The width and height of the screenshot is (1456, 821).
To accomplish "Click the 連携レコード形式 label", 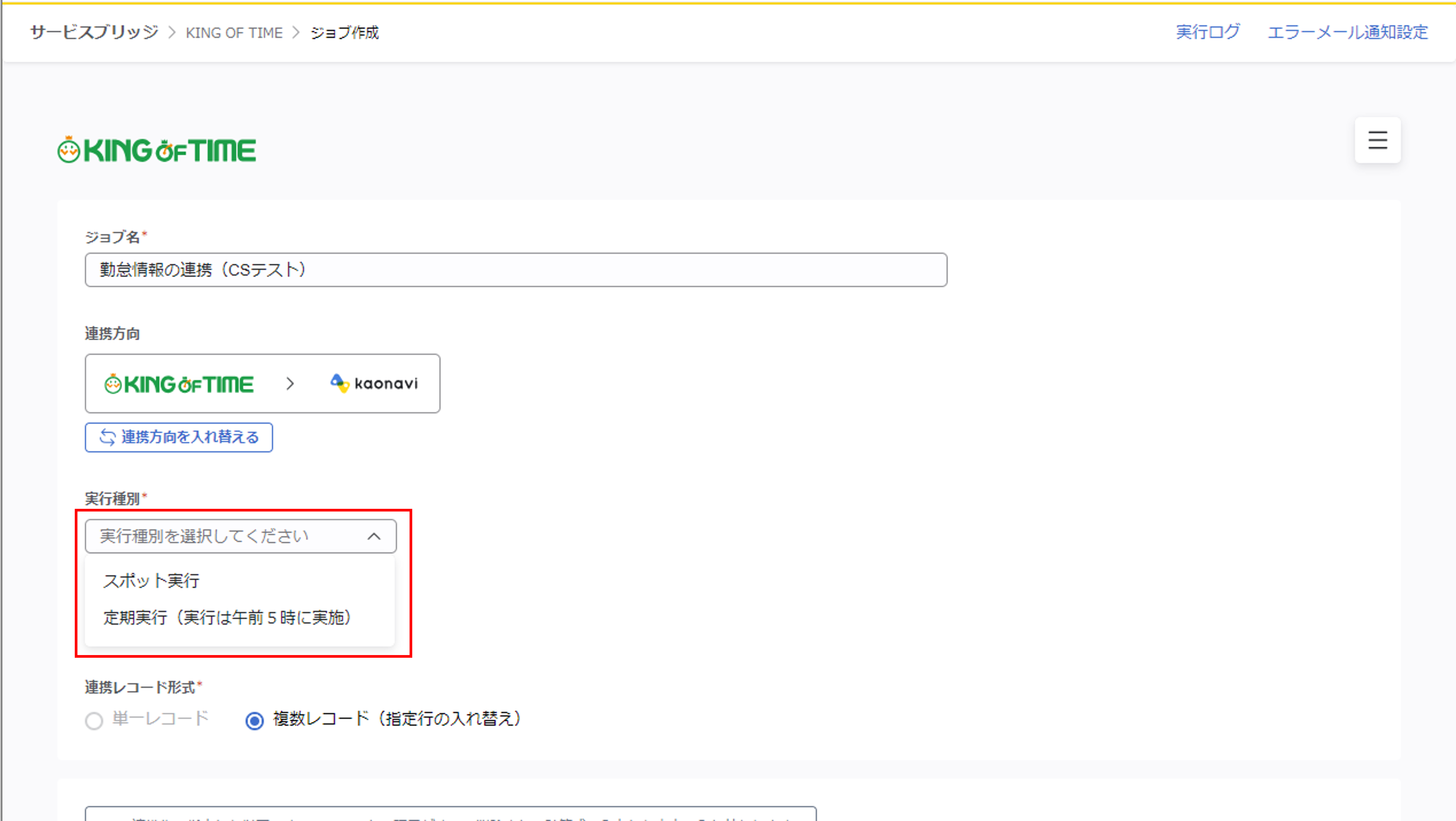I will pos(140,687).
